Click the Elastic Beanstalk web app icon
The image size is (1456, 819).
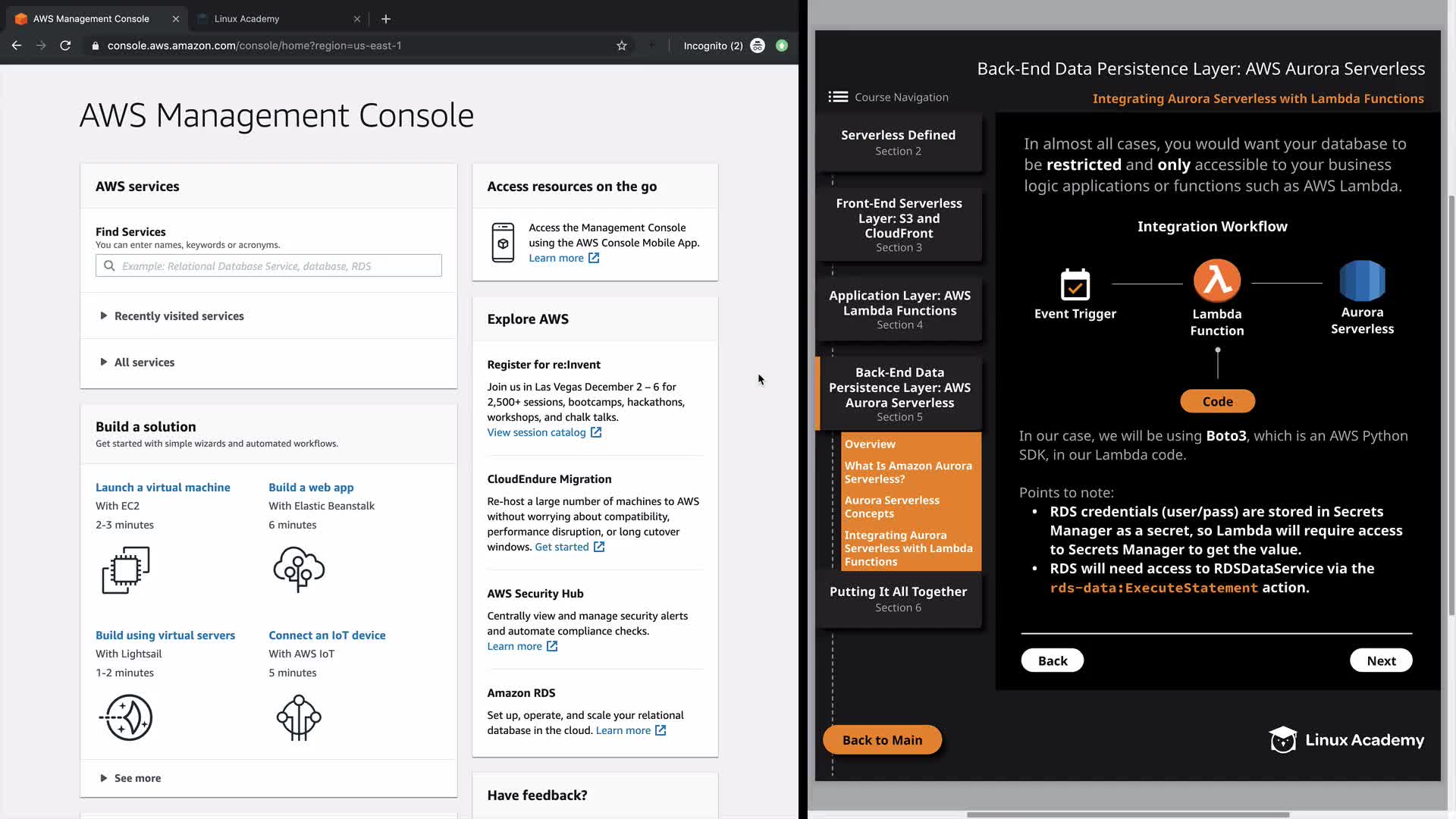pos(299,570)
